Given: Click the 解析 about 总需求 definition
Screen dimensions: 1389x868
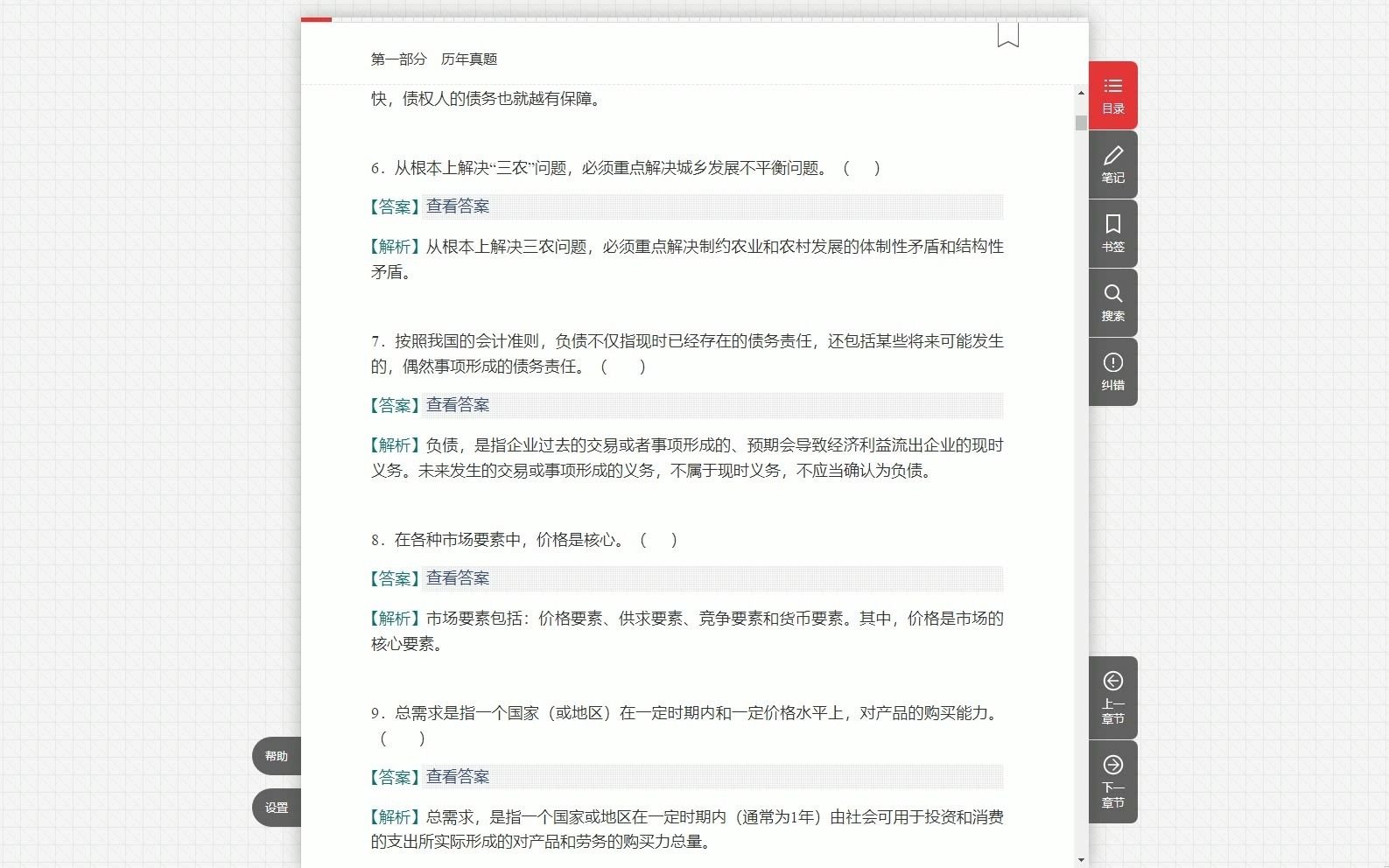Looking at the screenshot, I should (687, 829).
